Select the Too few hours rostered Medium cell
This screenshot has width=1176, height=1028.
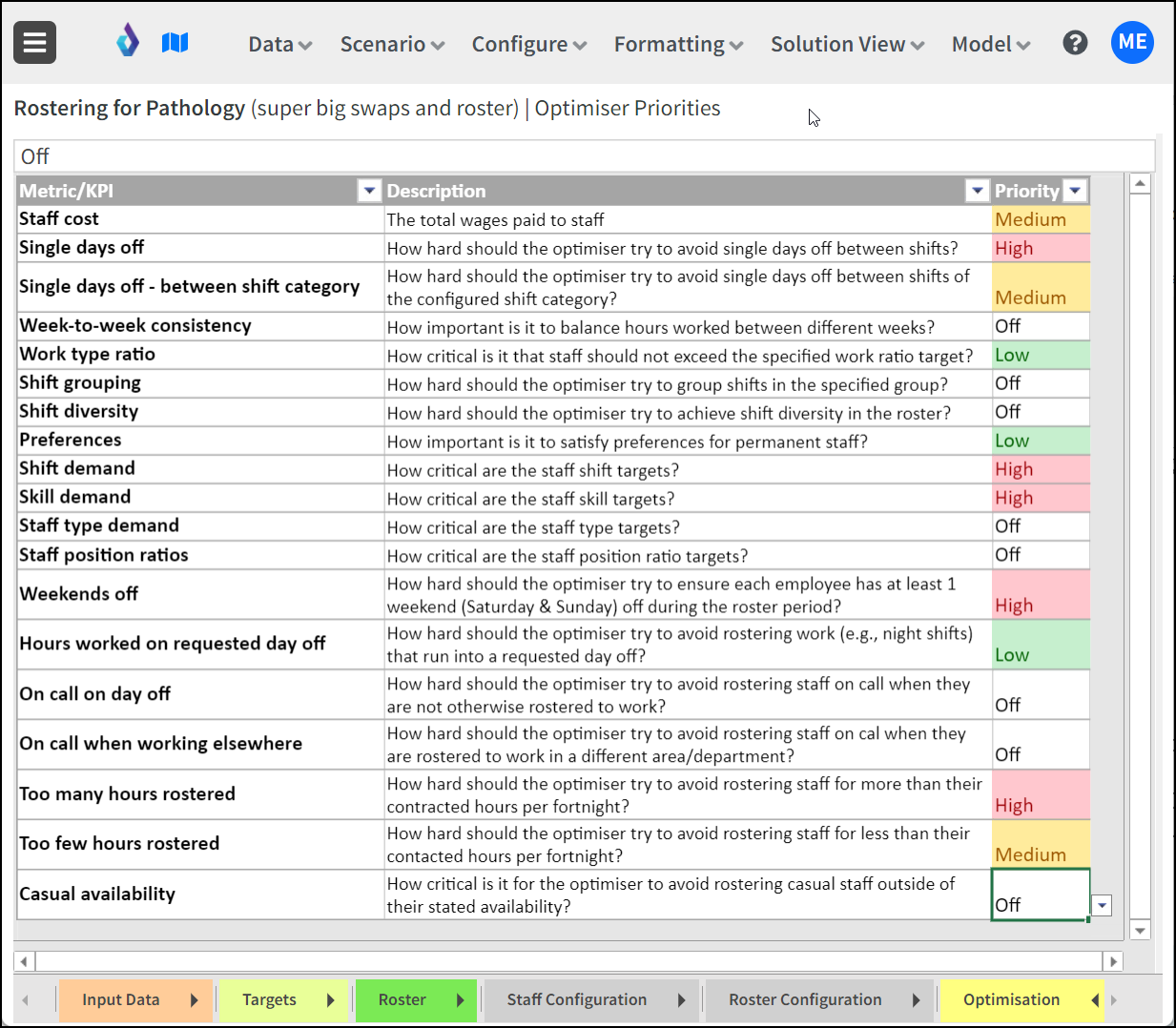pyautogui.click(x=1041, y=844)
